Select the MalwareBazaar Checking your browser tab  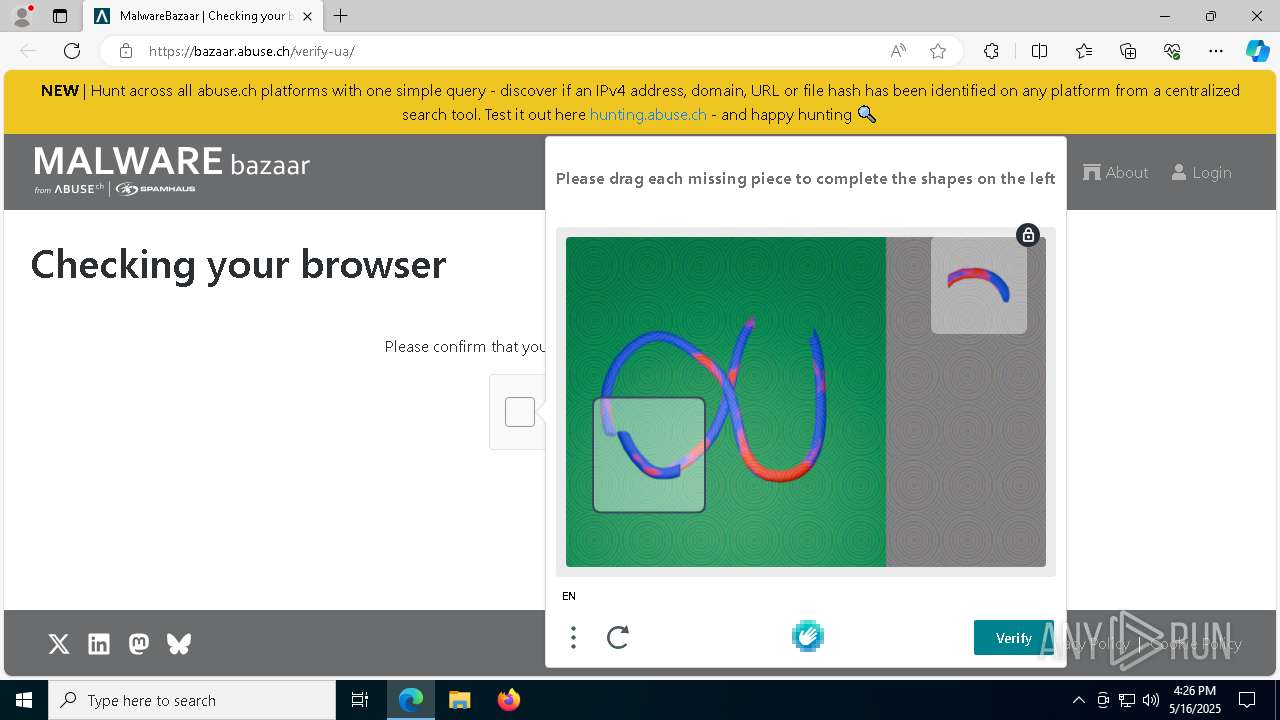coord(203,16)
